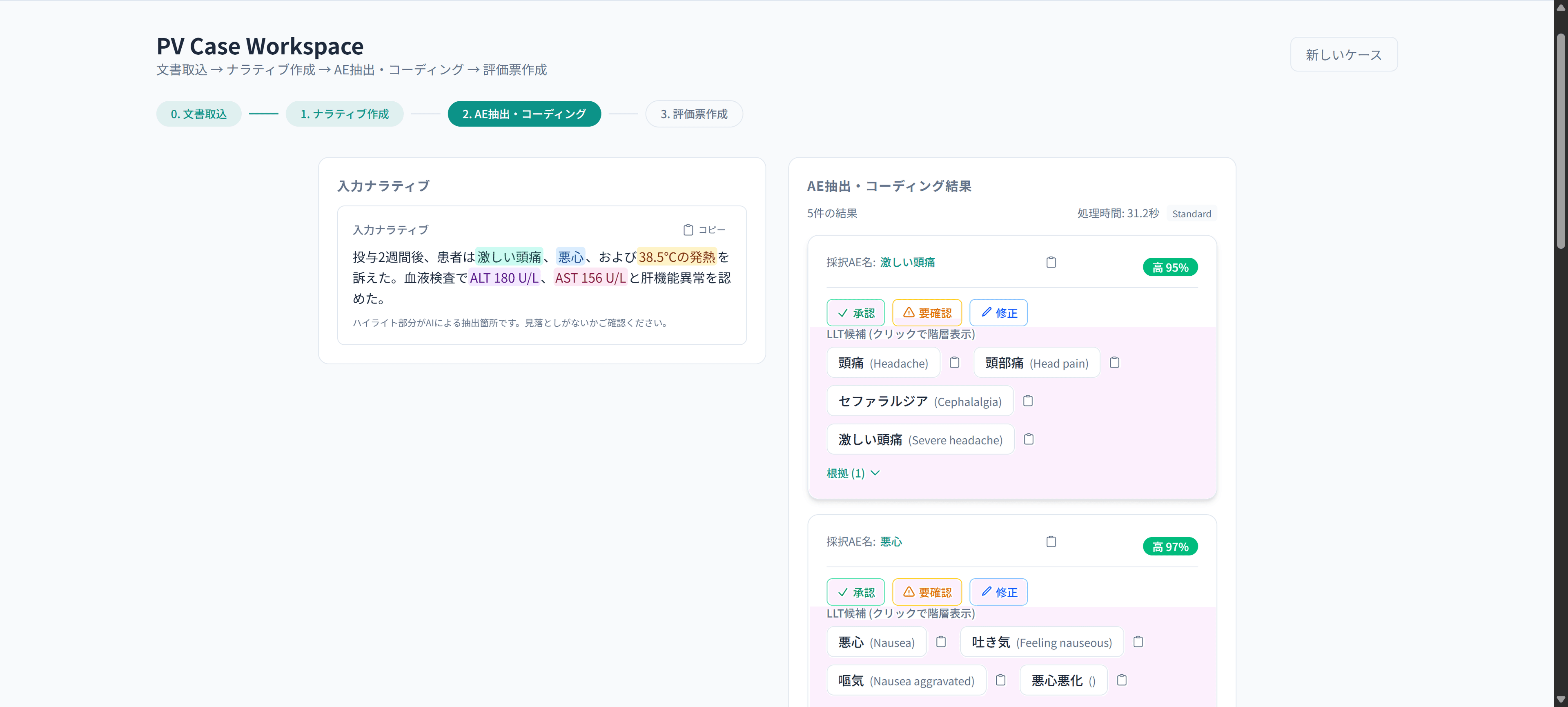The image size is (1568, 707).
Task: Copy adopted AE name 激しい頭痛
Action: [x=1051, y=263]
